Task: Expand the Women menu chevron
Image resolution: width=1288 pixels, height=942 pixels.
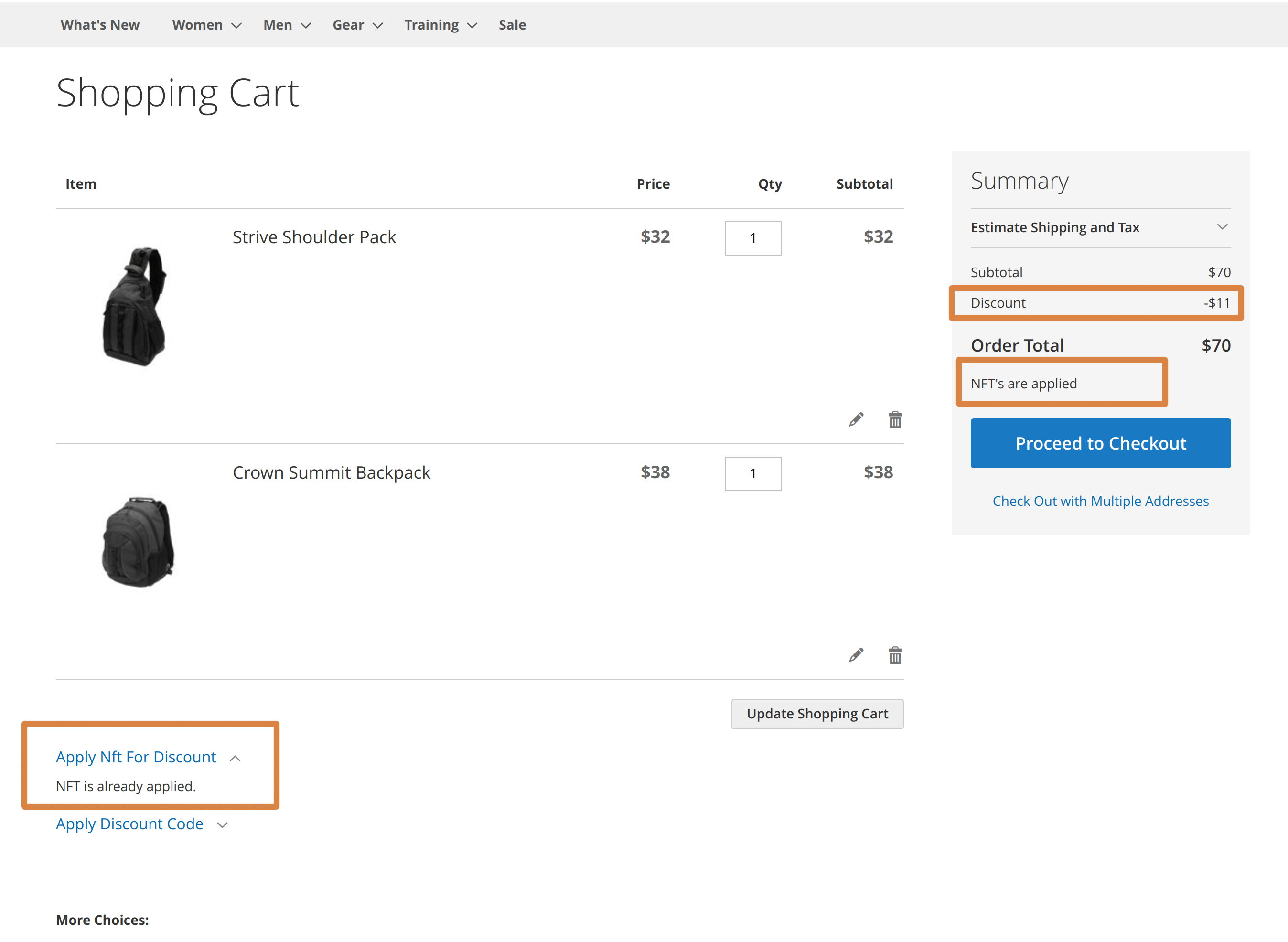Action: click(236, 25)
